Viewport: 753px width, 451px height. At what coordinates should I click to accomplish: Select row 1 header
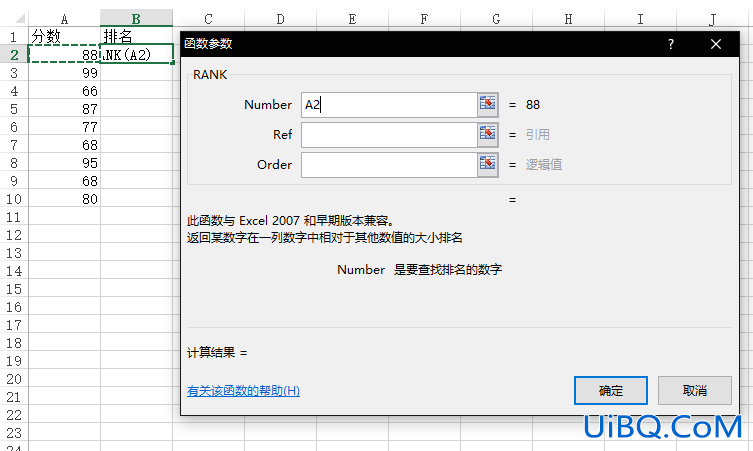click(x=14, y=37)
